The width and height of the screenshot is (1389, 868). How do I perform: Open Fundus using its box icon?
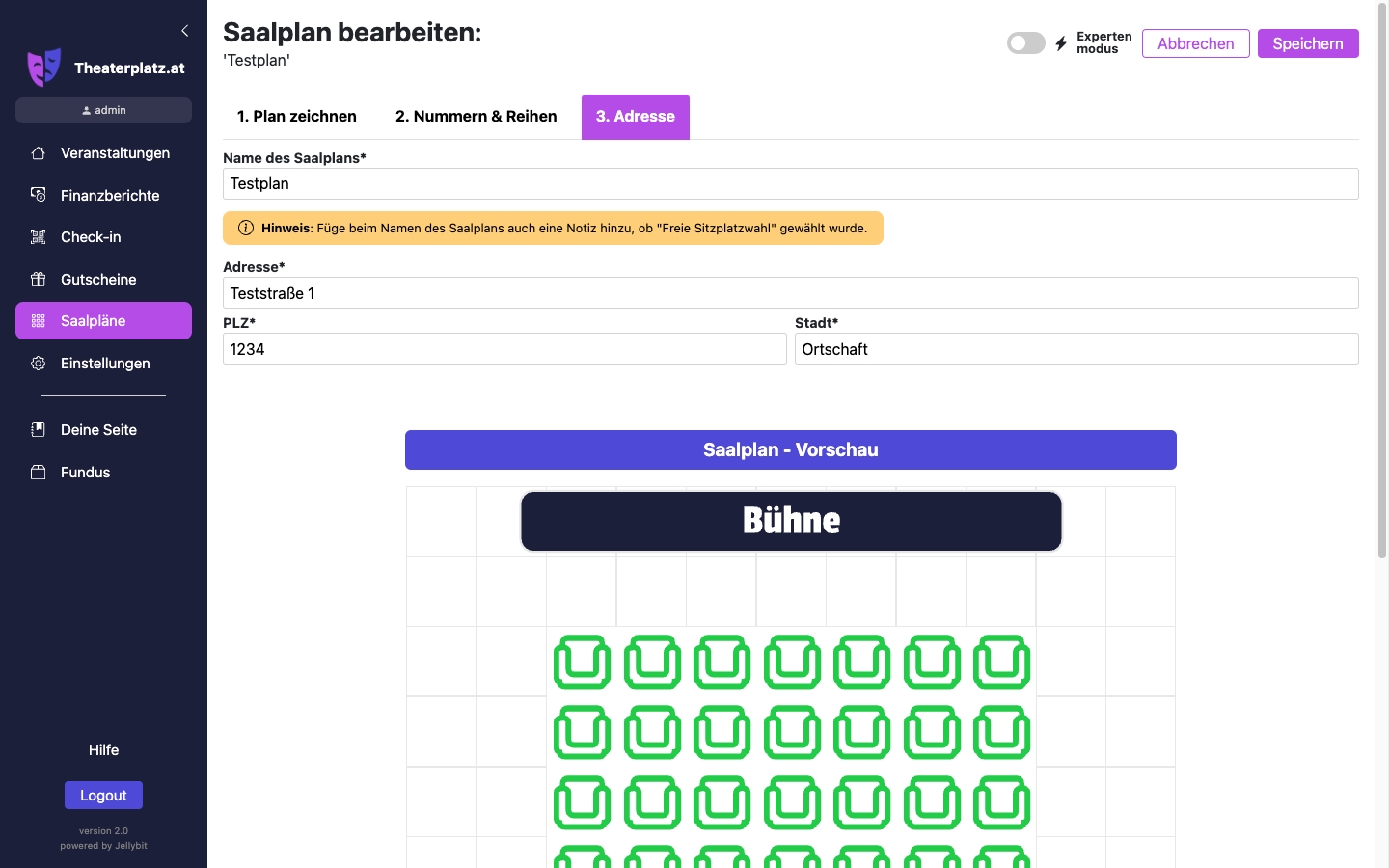(39, 472)
